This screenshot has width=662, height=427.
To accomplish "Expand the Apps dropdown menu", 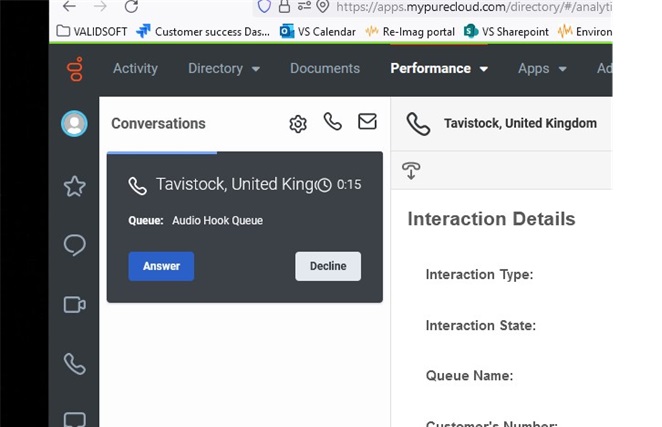I will (x=542, y=69).
